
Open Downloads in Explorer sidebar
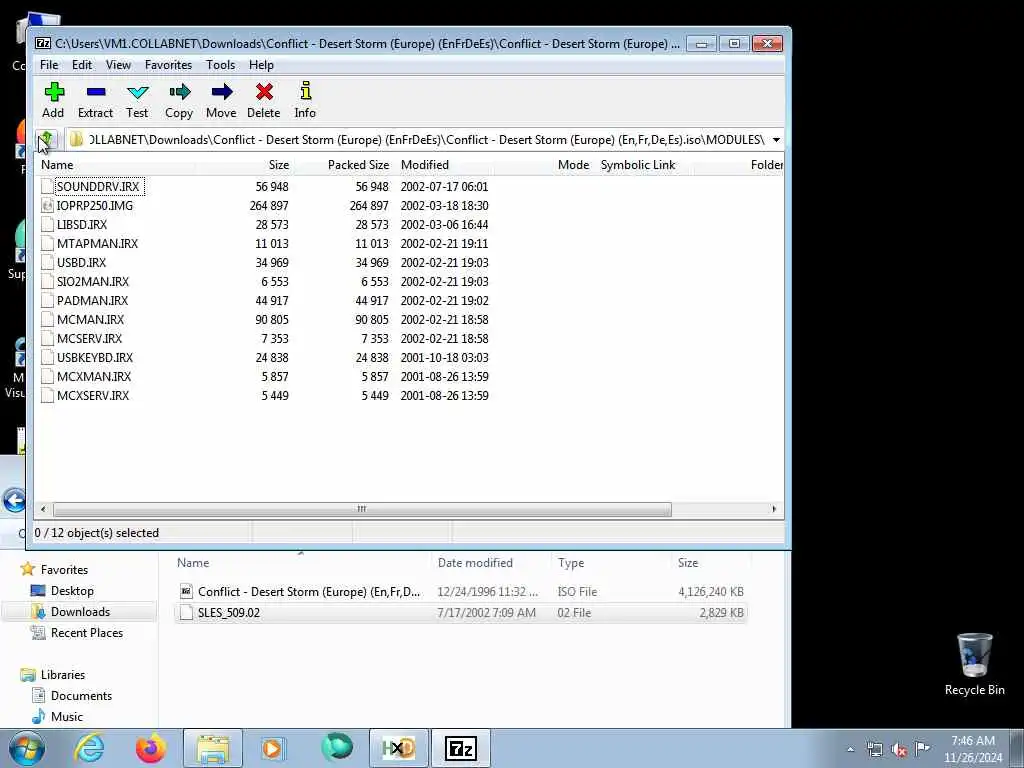click(x=80, y=611)
